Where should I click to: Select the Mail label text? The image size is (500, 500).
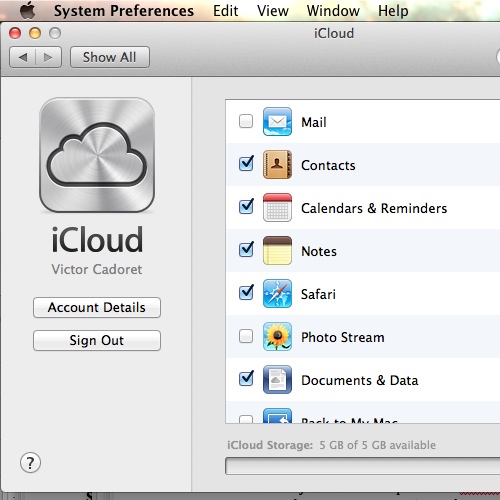[314, 122]
